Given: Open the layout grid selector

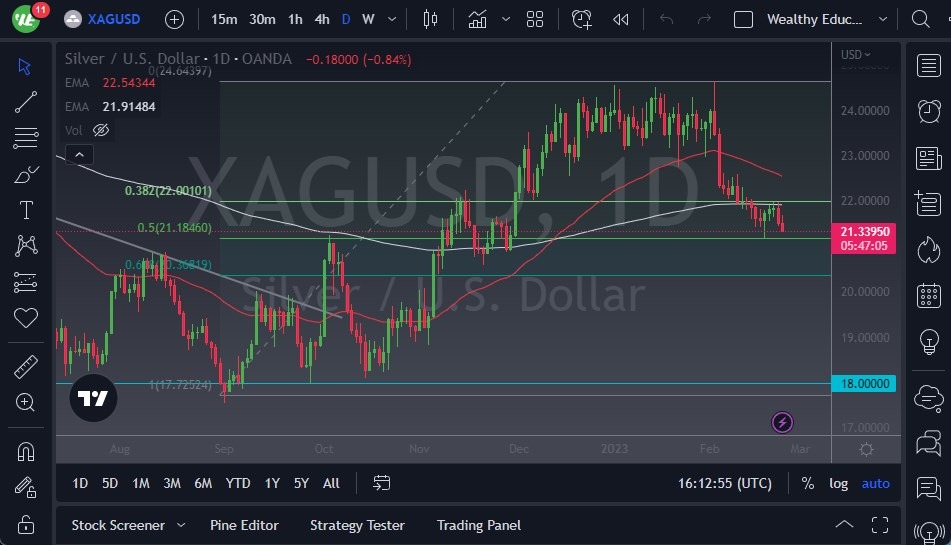Looking at the screenshot, I should (x=534, y=19).
